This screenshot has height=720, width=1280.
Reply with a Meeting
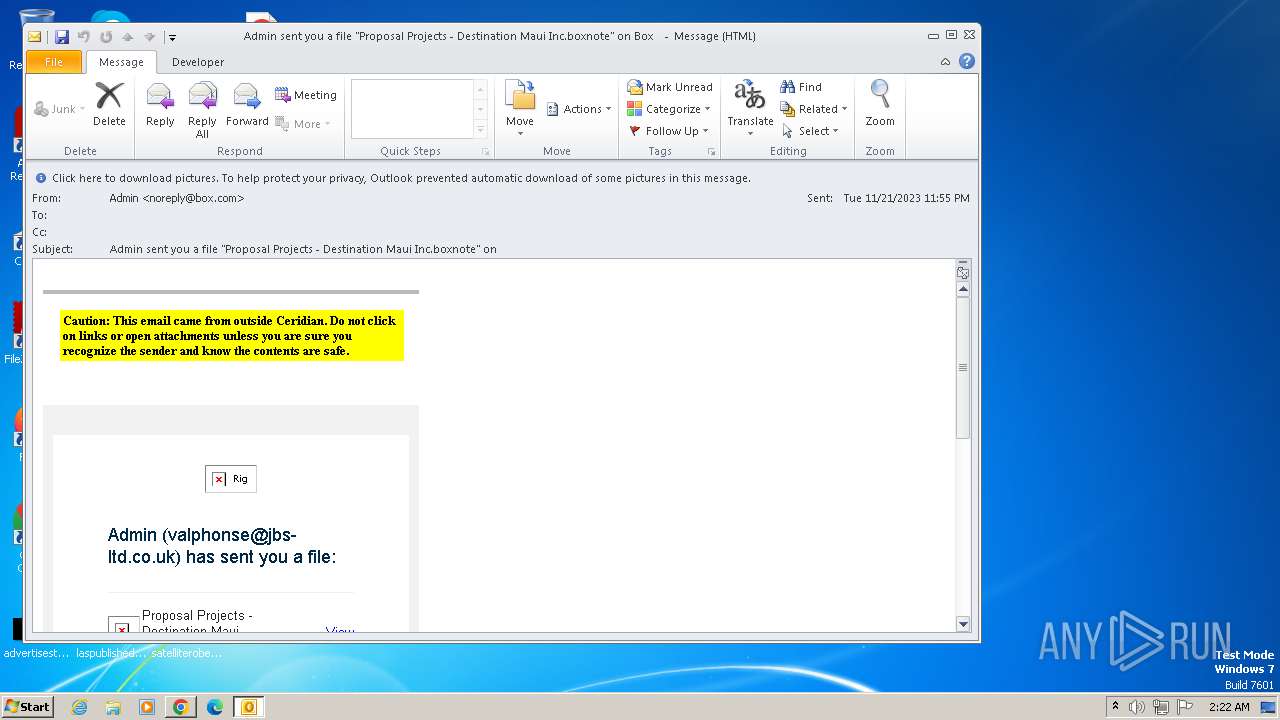(x=306, y=95)
